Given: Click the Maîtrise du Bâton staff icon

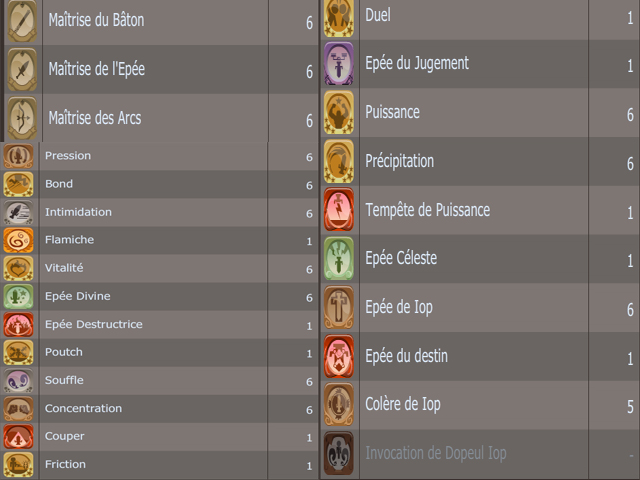Looking at the screenshot, I should [22, 20].
